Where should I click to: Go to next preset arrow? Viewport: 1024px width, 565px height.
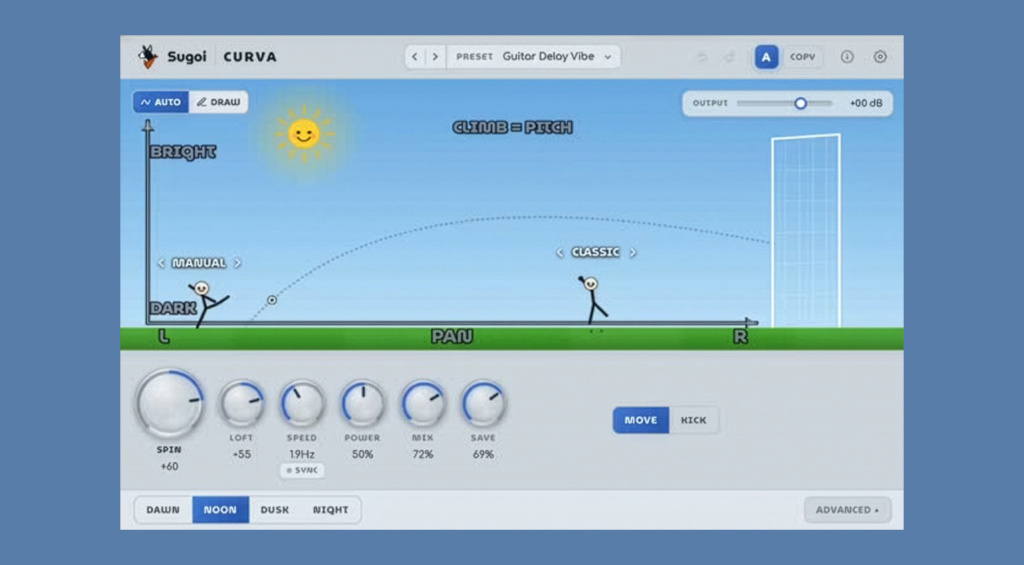point(436,57)
